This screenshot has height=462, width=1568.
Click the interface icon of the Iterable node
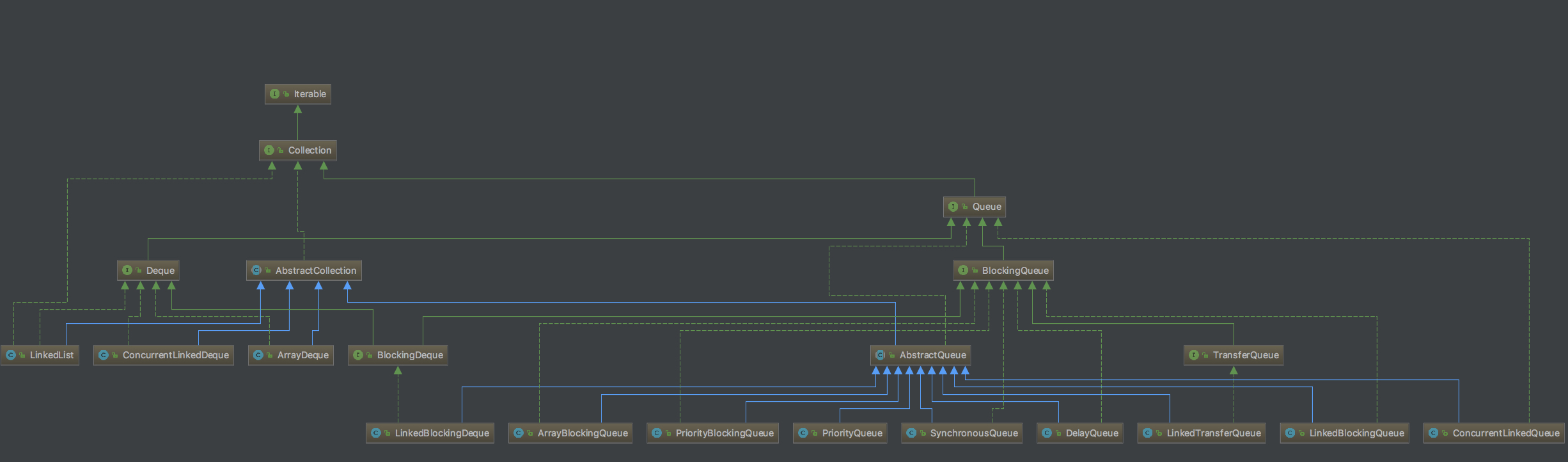tap(274, 94)
